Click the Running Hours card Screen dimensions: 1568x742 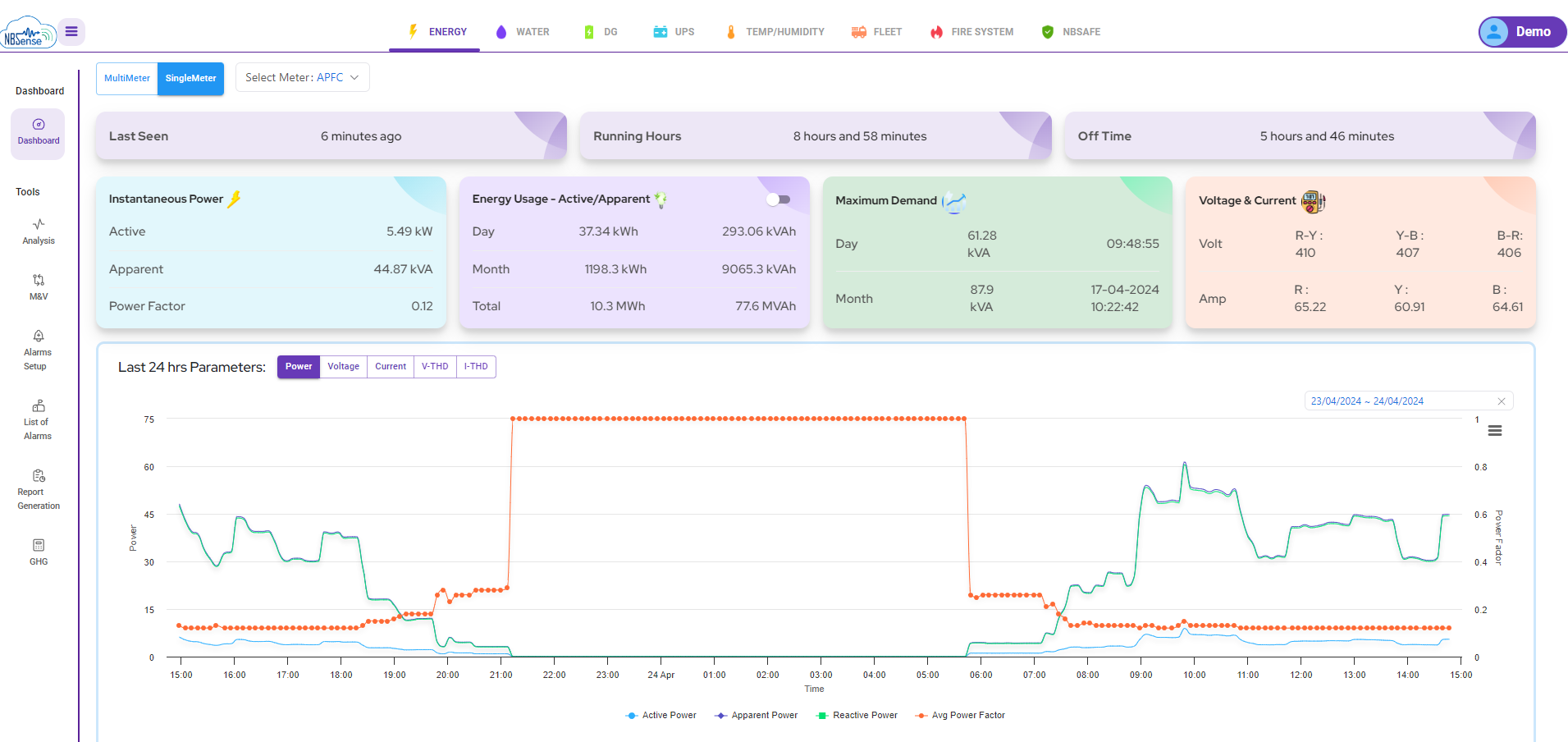tap(816, 136)
